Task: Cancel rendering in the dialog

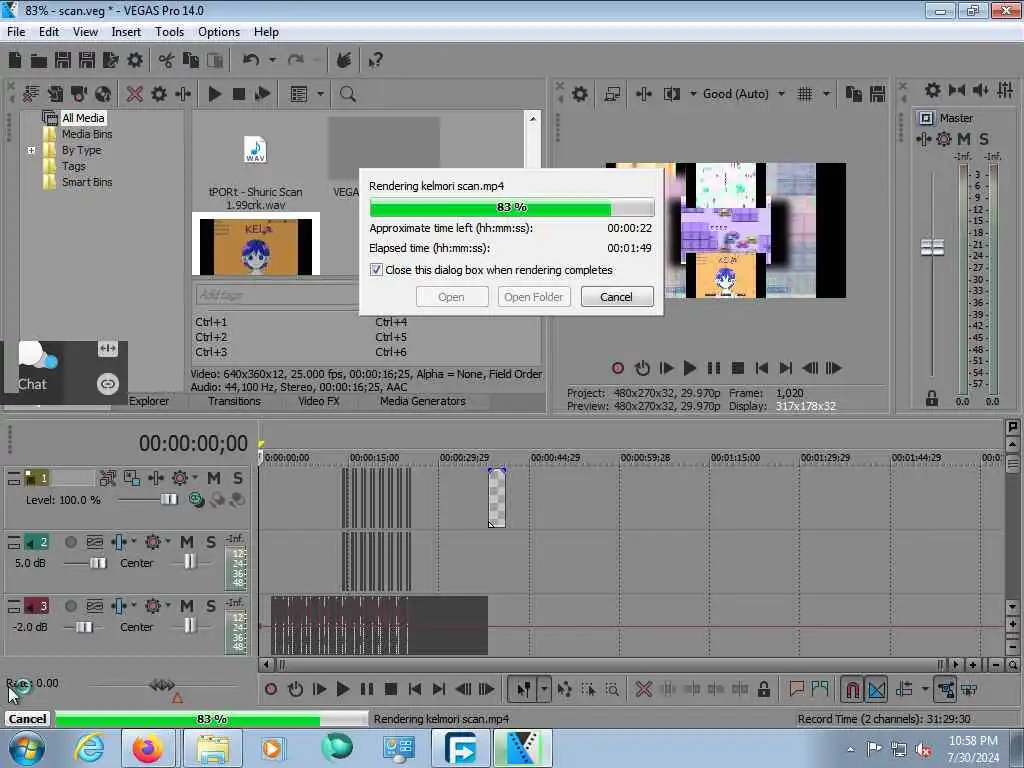Action: (616, 297)
